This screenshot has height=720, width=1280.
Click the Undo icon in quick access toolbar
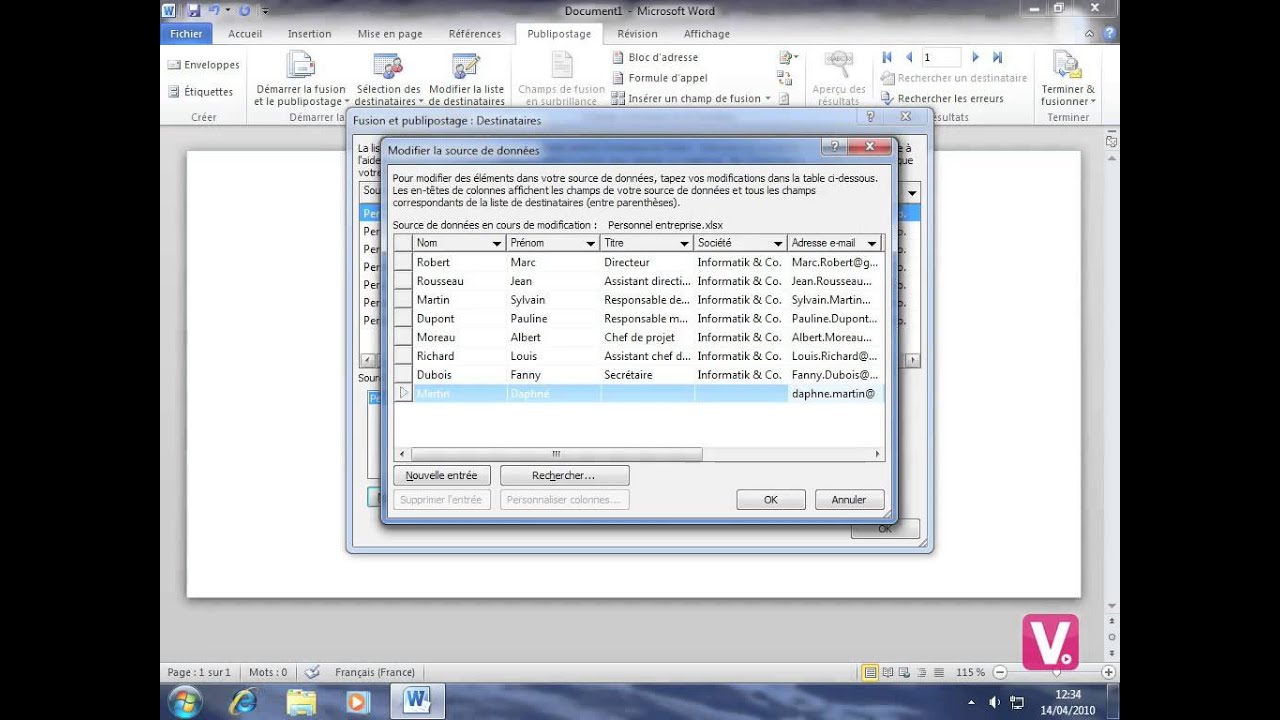coord(213,10)
